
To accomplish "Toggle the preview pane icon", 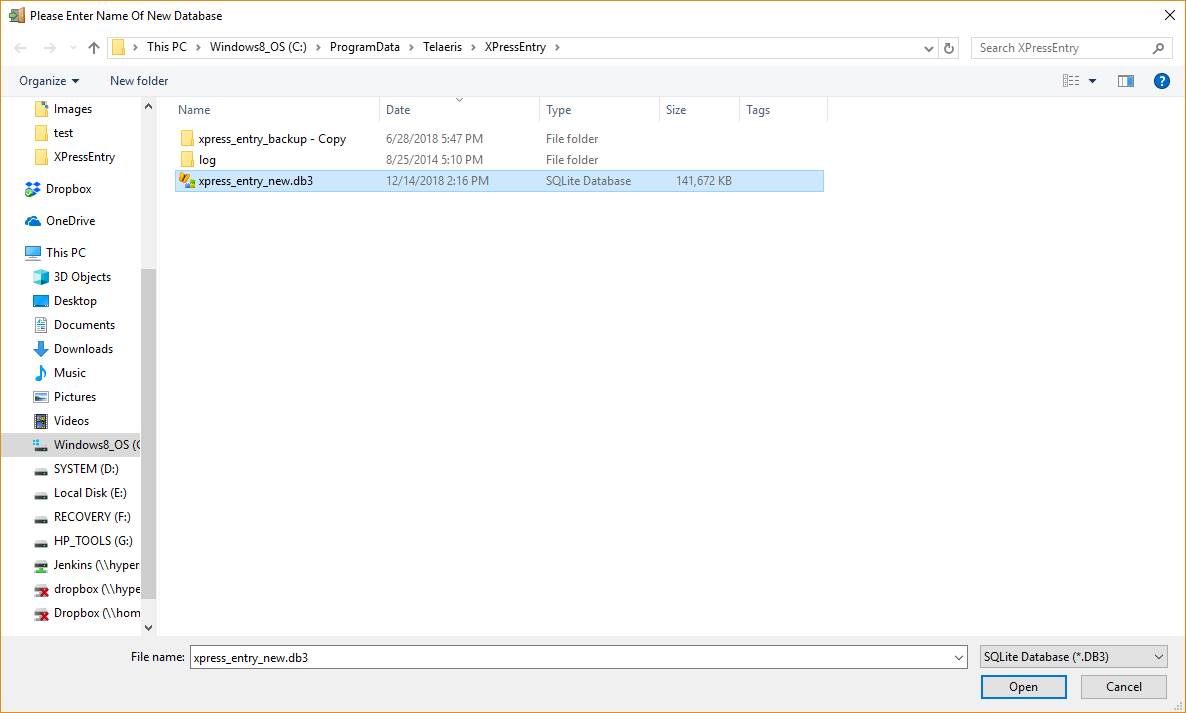I will 1126,81.
